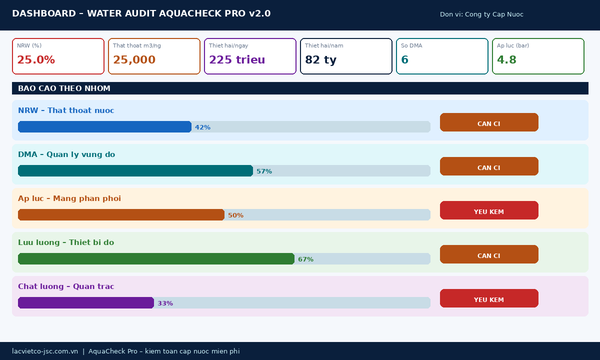The image size is (600, 360).
Task: Open the lacvietco-jsc.com.vn footer link
Action: click(45, 351)
